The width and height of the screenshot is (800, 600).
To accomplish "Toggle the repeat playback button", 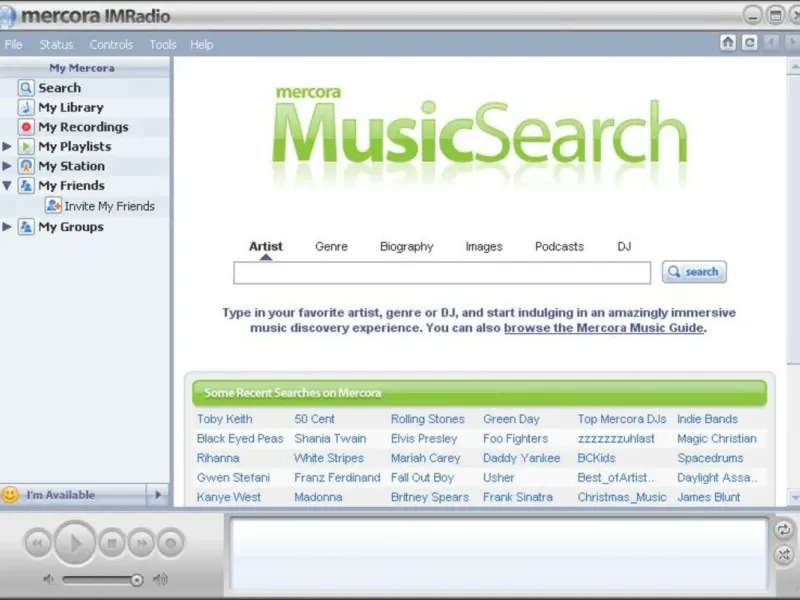I will [x=783, y=530].
